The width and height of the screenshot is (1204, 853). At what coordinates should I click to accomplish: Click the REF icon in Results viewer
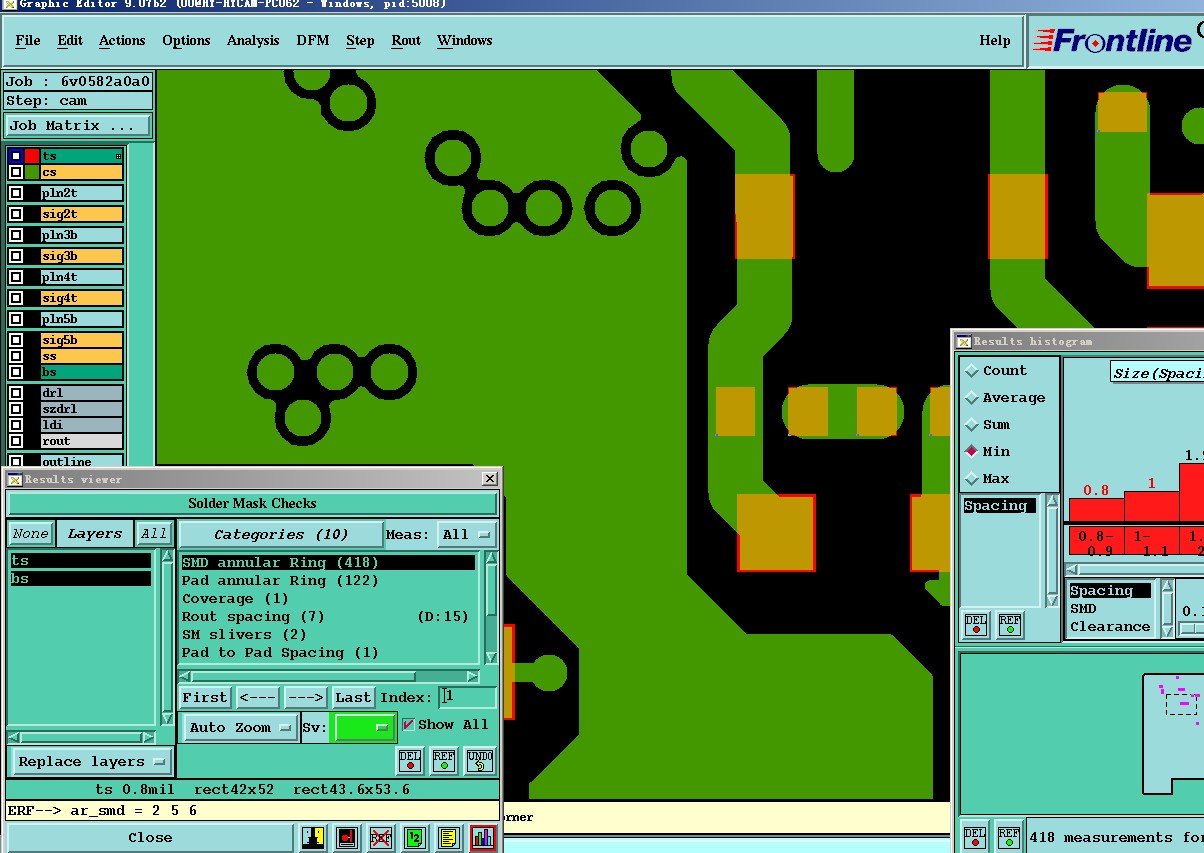pos(444,761)
